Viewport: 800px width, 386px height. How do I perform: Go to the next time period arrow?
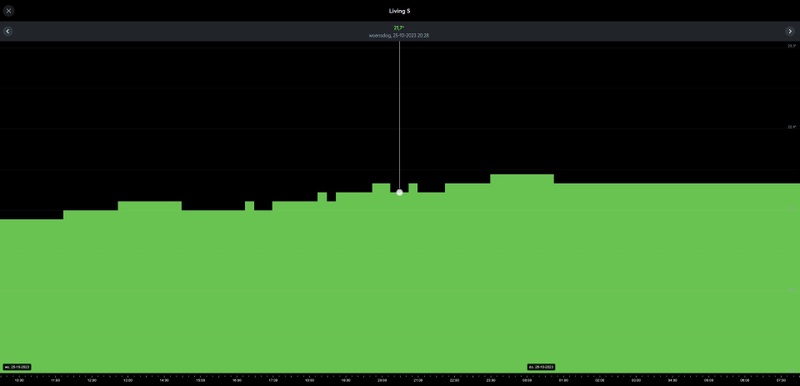[790, 32]
